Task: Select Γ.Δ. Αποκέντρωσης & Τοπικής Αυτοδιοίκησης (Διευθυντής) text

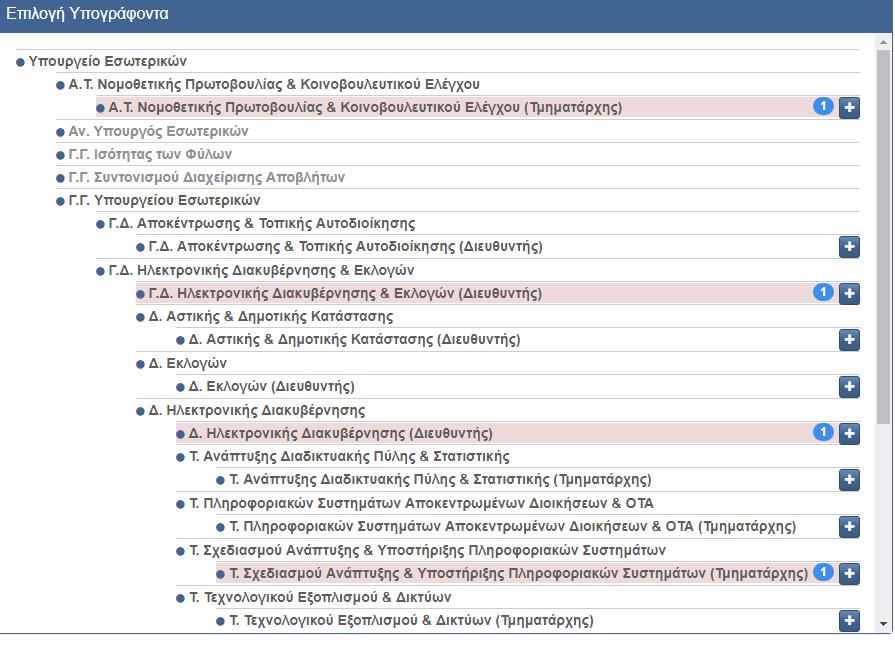Action: pos(345,247)
